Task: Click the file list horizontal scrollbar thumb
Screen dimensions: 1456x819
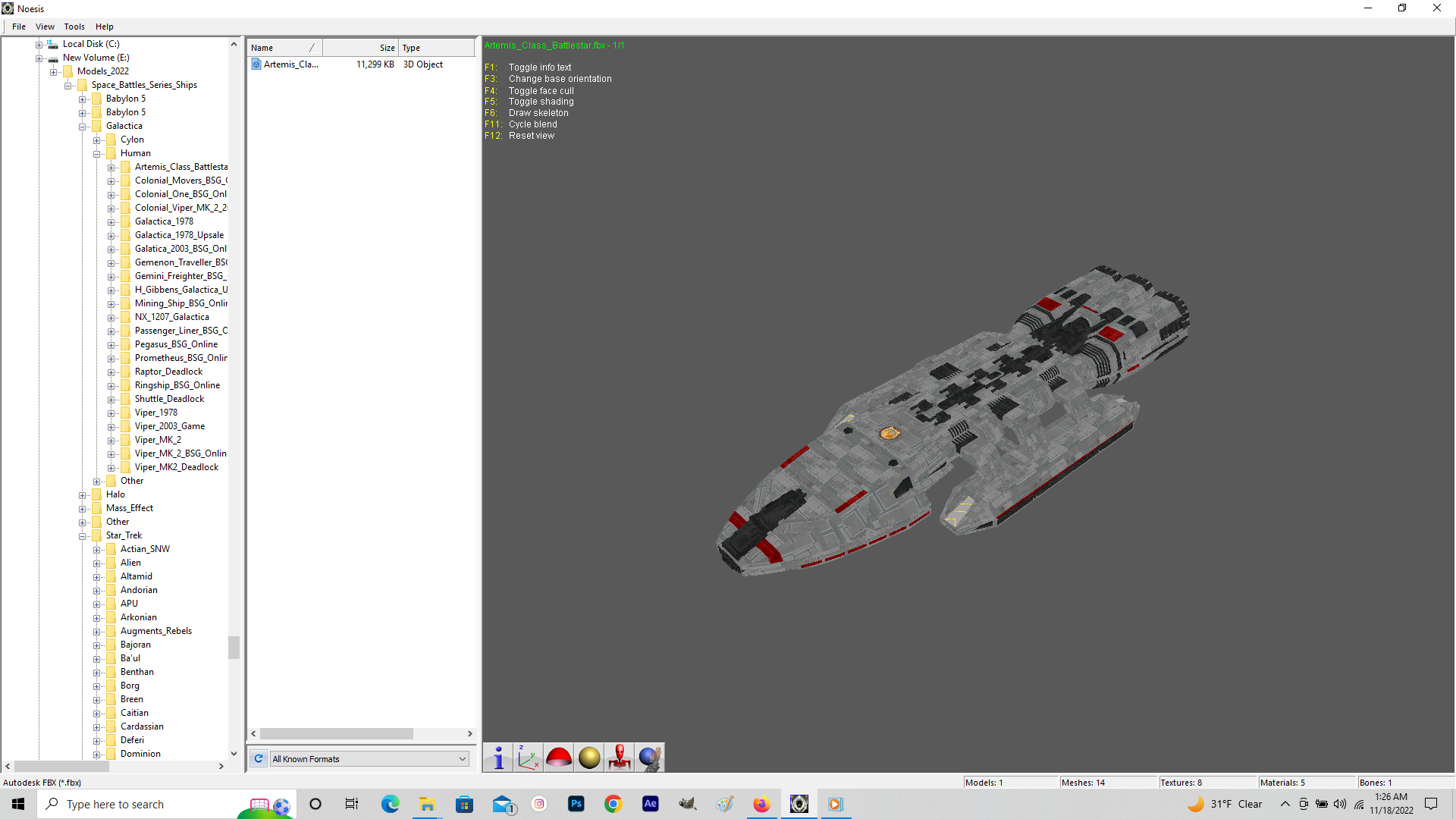Action: pyautogui.click(x=337, y=734)
